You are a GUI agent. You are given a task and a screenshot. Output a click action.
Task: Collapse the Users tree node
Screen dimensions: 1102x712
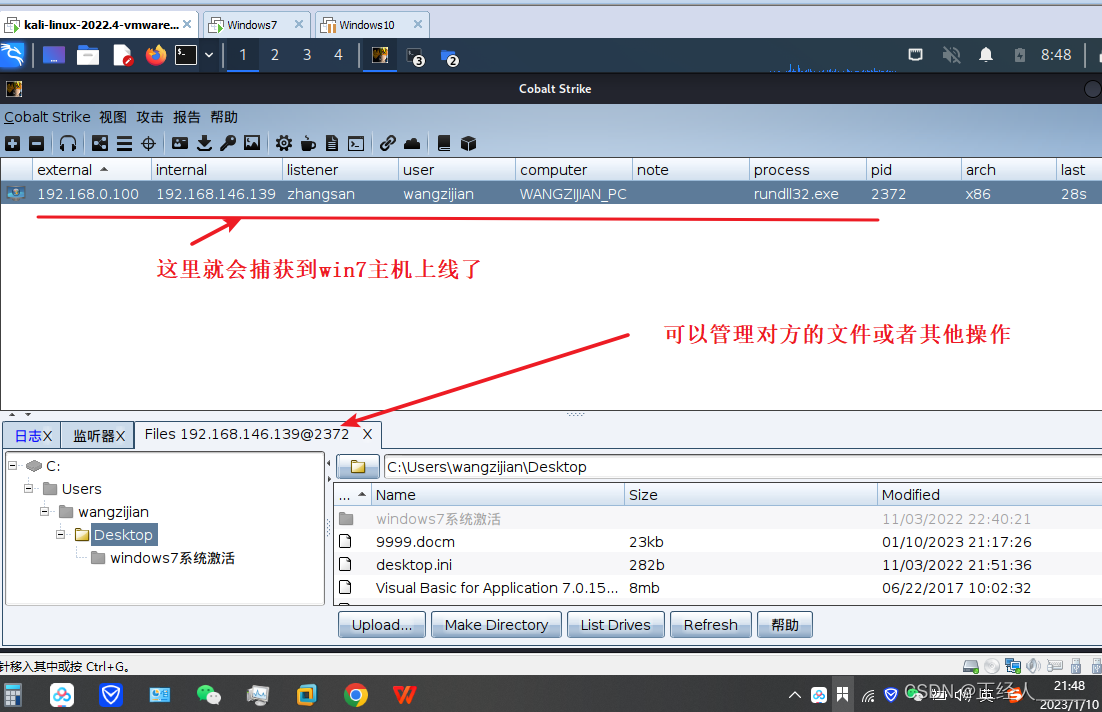[28, 488]
